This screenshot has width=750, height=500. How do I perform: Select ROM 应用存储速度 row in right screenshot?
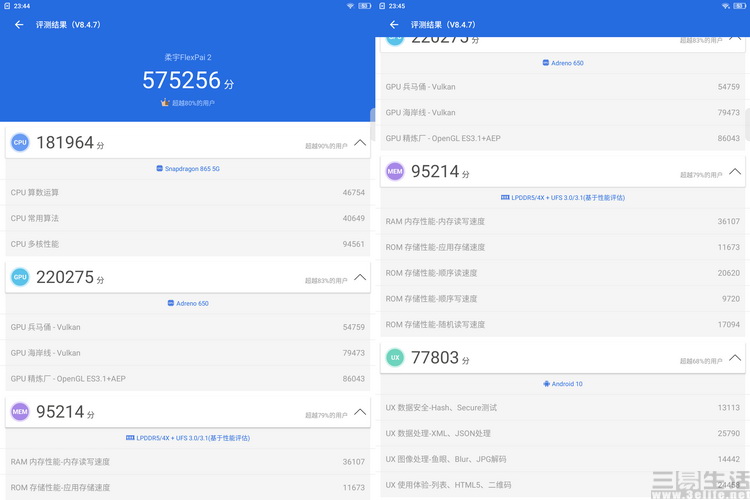[x=562, y=247]
